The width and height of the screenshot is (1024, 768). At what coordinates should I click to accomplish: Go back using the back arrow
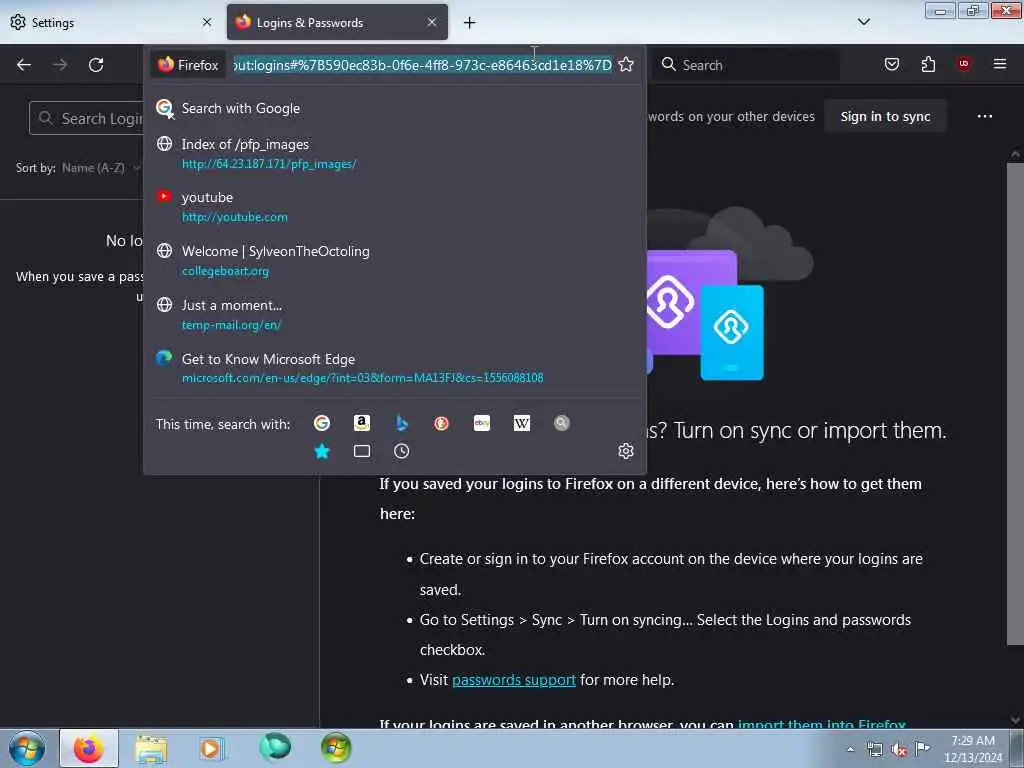(24, 65)
